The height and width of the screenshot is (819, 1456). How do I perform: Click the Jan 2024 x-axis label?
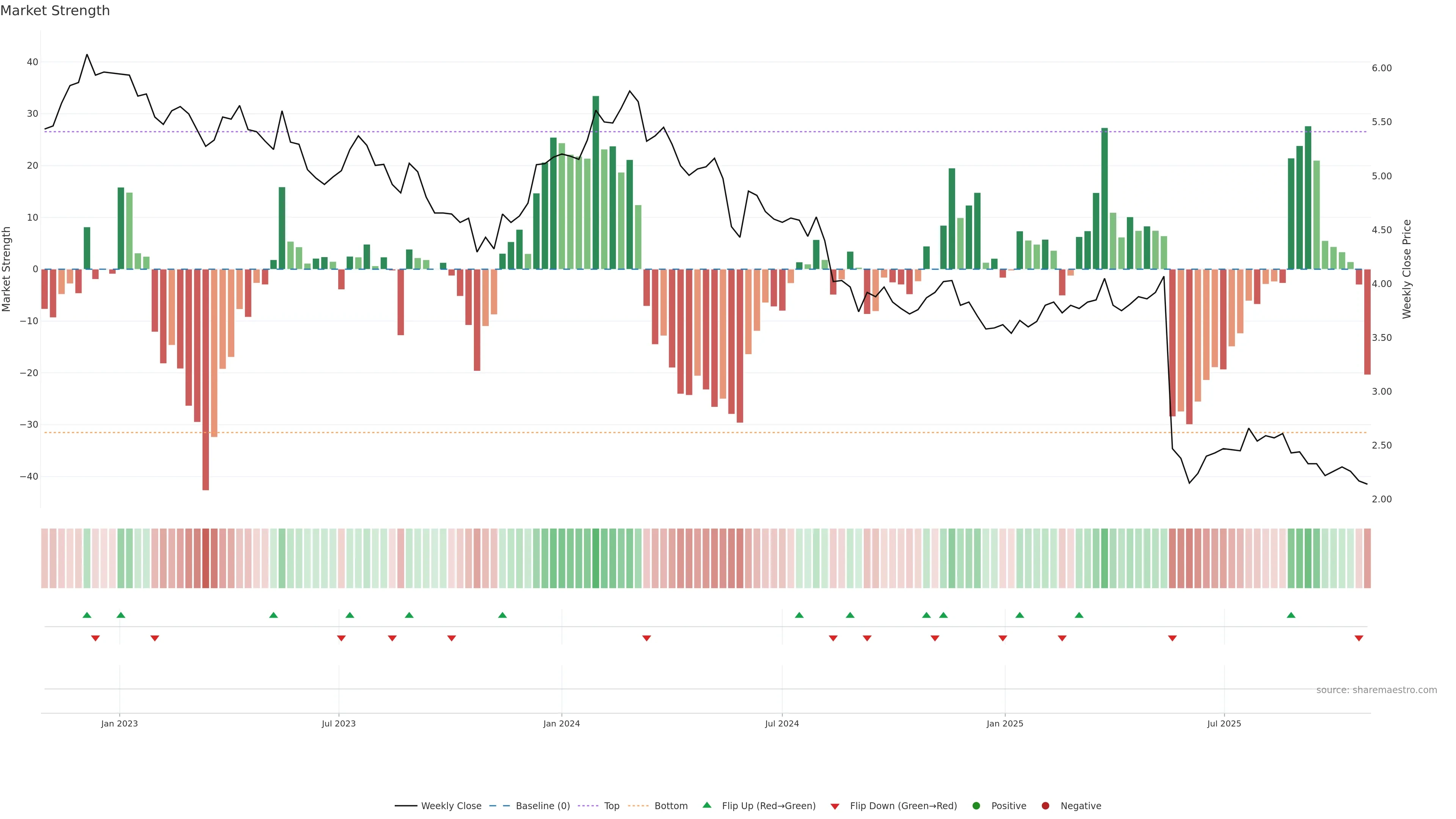click(561, 723)
